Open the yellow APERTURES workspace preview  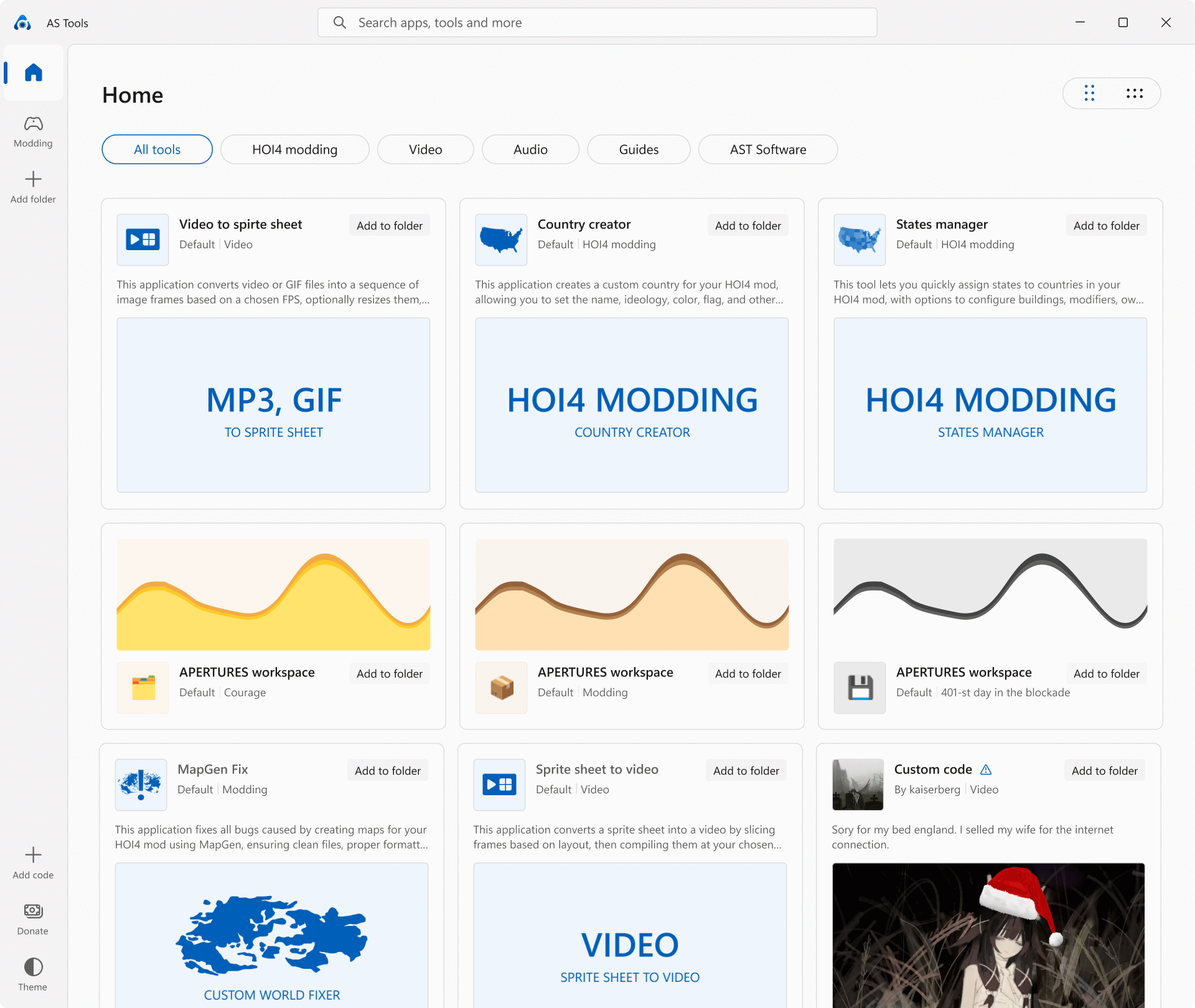click(273, 594)
